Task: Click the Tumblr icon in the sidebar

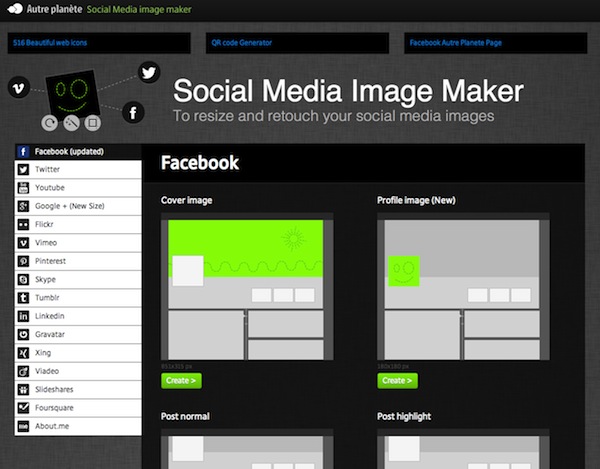Action: pos(23,298)
